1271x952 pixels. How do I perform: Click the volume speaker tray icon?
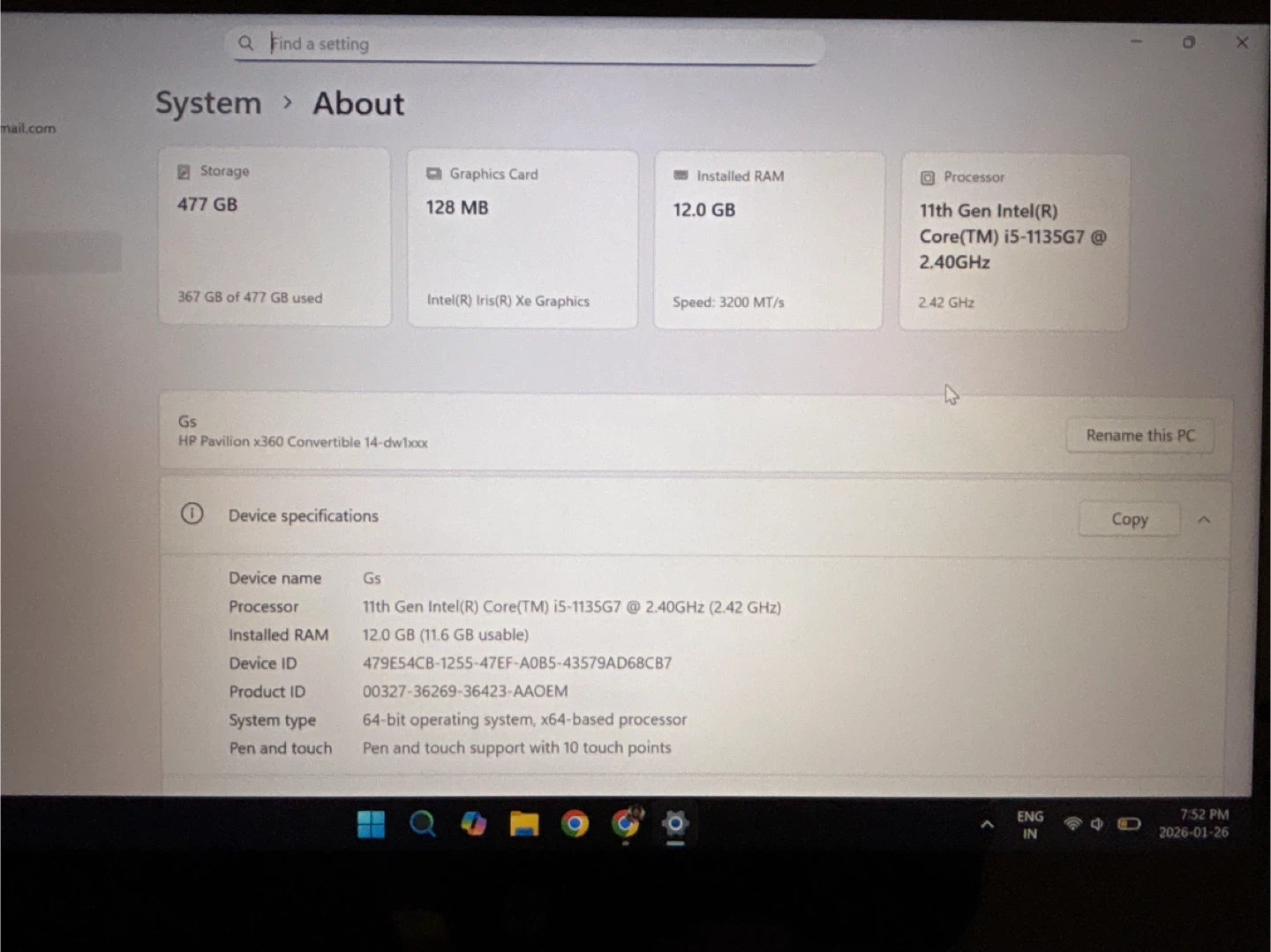pos(1097,824)
